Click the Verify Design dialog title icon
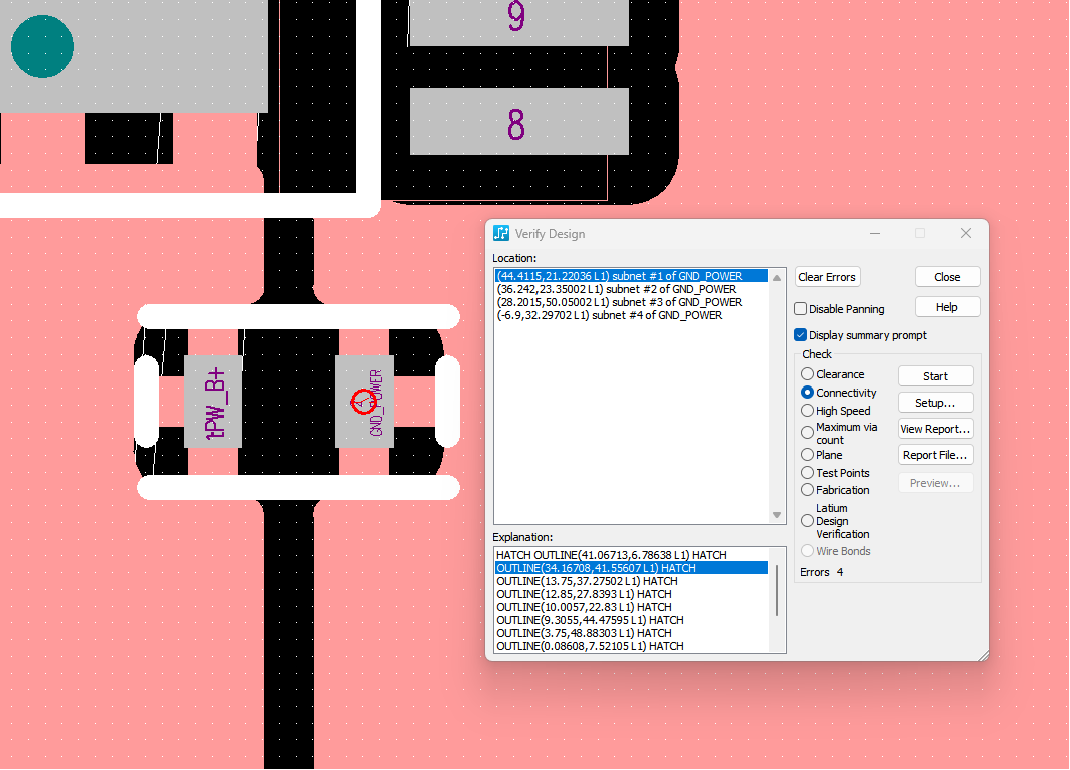The width and height of the screenshot is (1070, 770). coord(501,234)
